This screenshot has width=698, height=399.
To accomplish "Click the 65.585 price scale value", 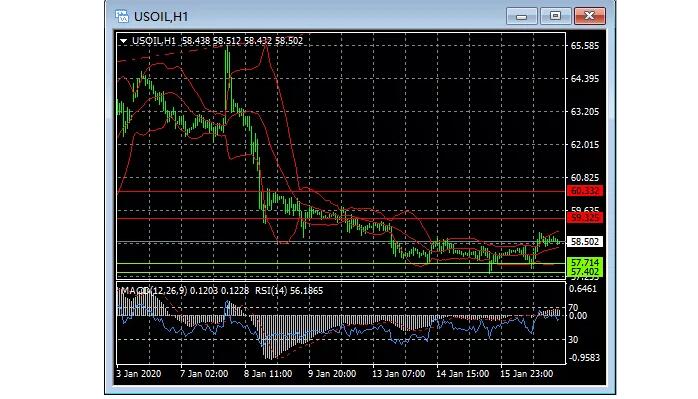I will pos(585,46).
